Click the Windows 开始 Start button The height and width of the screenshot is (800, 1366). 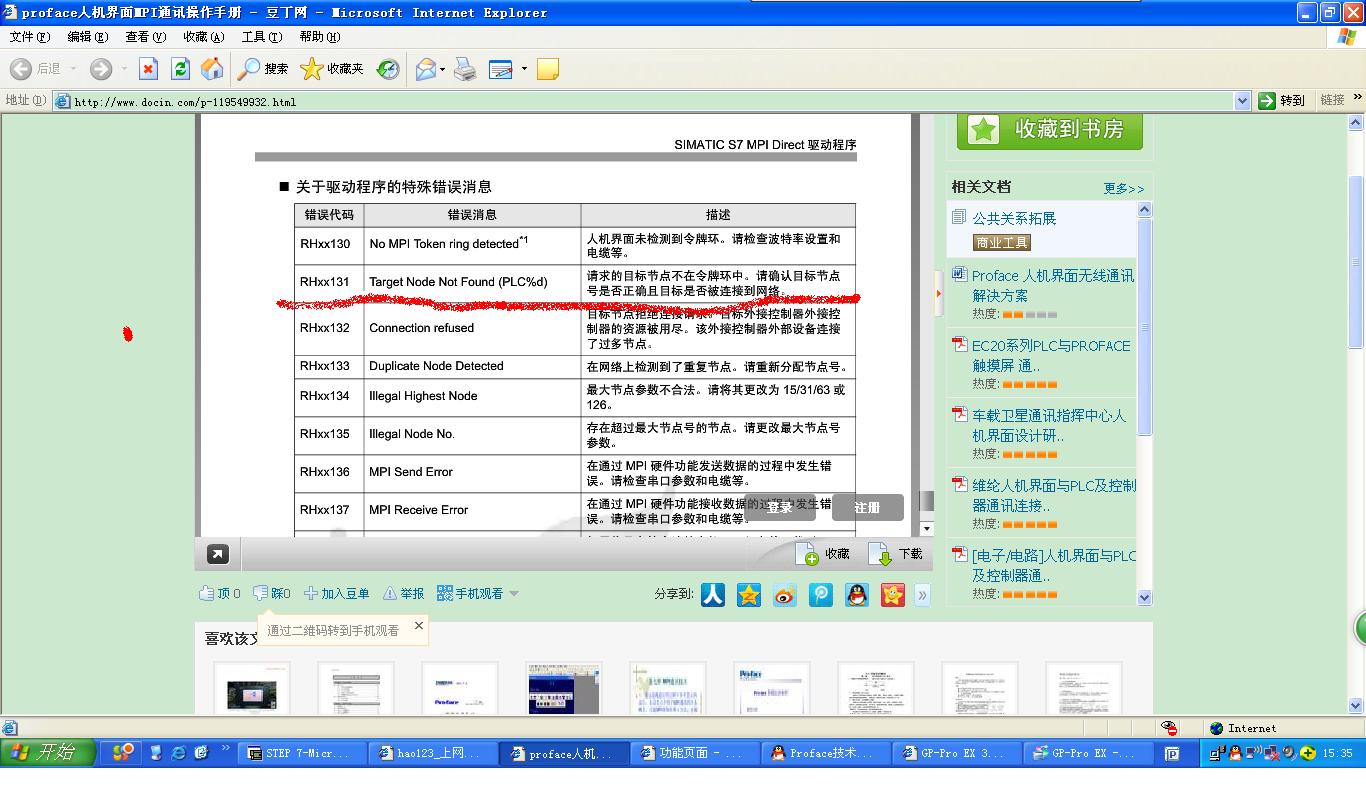click(x=47, y=753)
